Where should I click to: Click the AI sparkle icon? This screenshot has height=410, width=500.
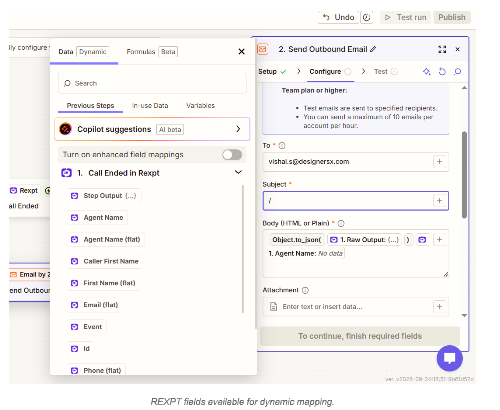point(427,72)
